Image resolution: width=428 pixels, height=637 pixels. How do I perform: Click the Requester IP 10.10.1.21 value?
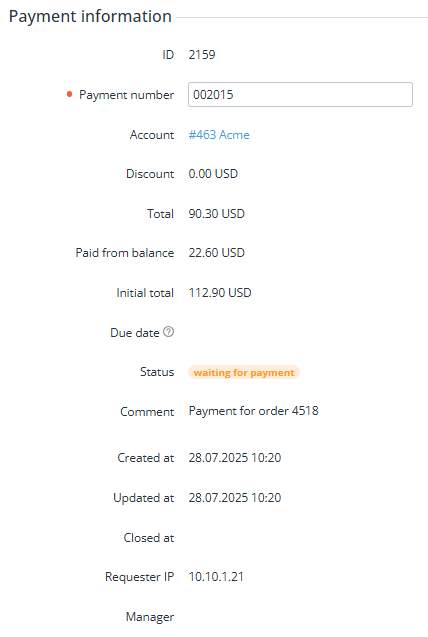tap(216, 576)
